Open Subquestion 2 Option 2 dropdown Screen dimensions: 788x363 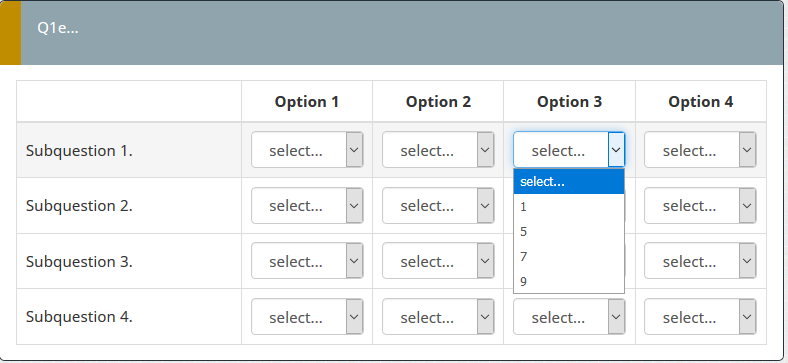pos(438,206)
